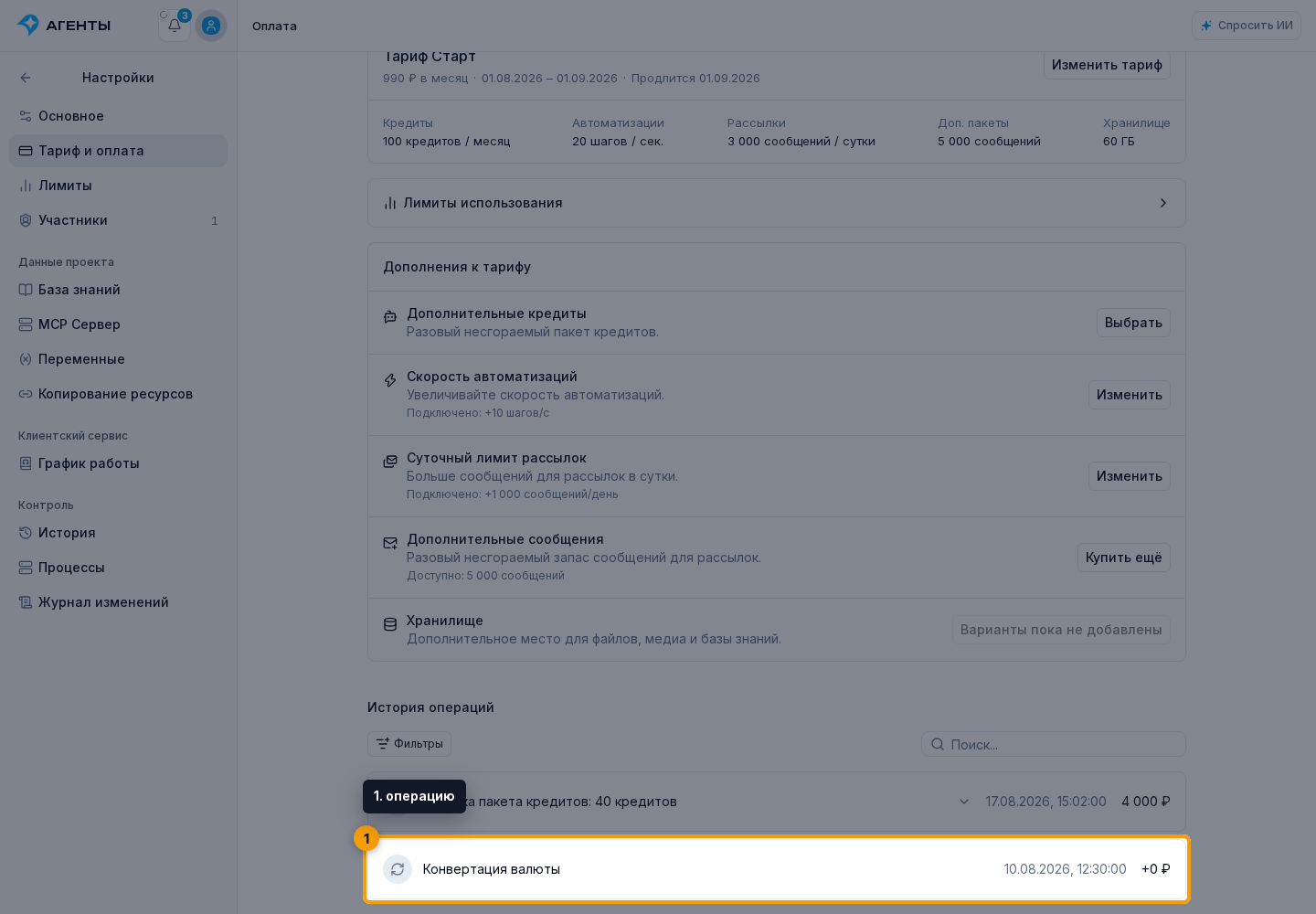Image resolution: width=1316 pixels, height=914 pixels.
Task: Open the Журнал изменений page
Action: tap(119, 602)
